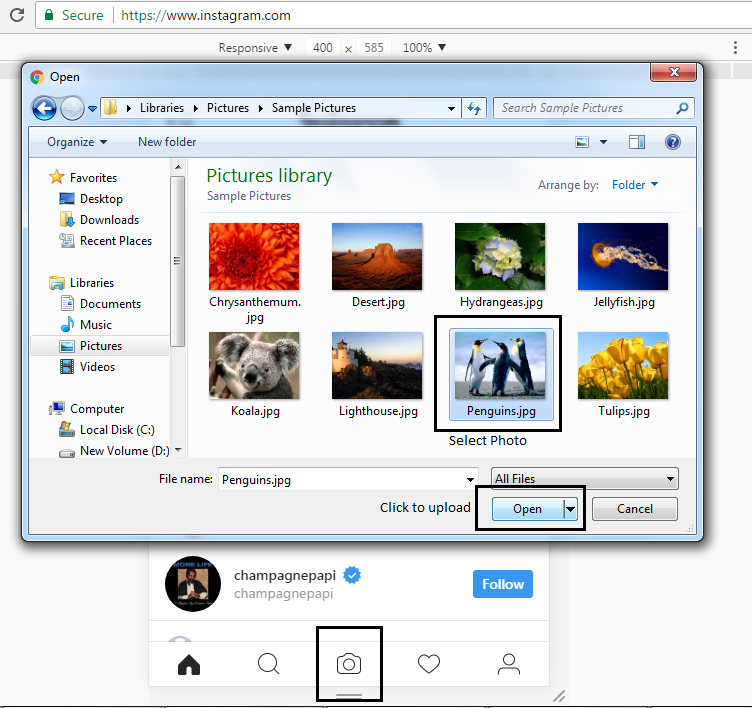Click the champagnepapi username link

coord(284,575)
